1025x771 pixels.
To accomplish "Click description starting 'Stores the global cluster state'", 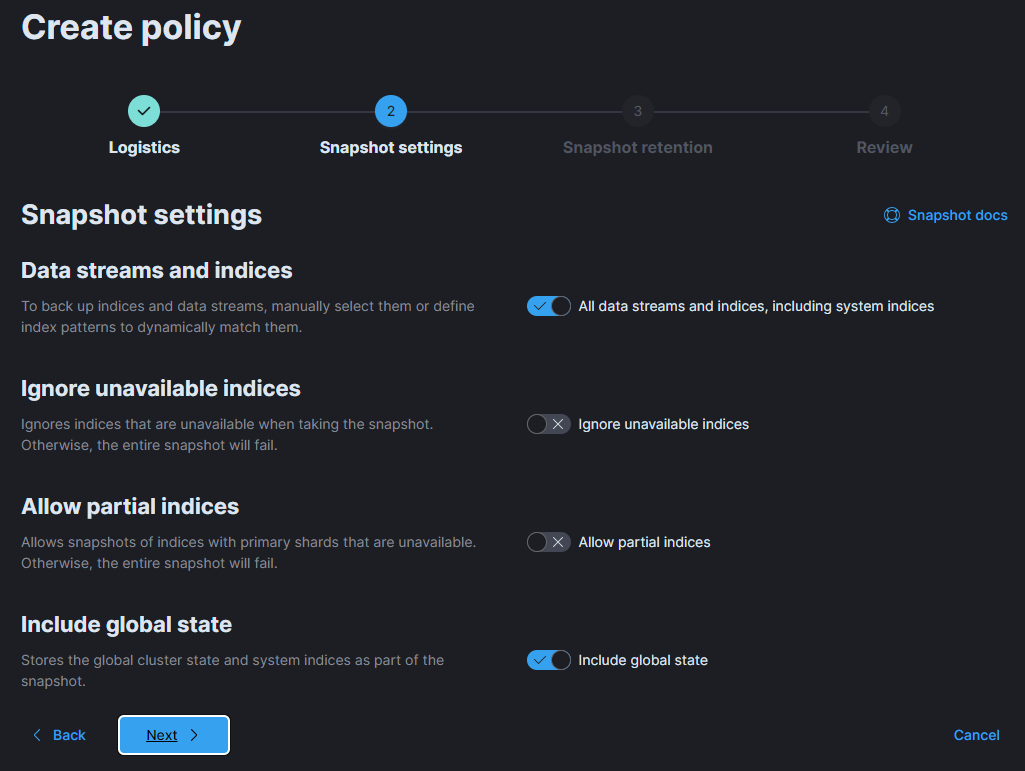I will [x=233, y=671].
